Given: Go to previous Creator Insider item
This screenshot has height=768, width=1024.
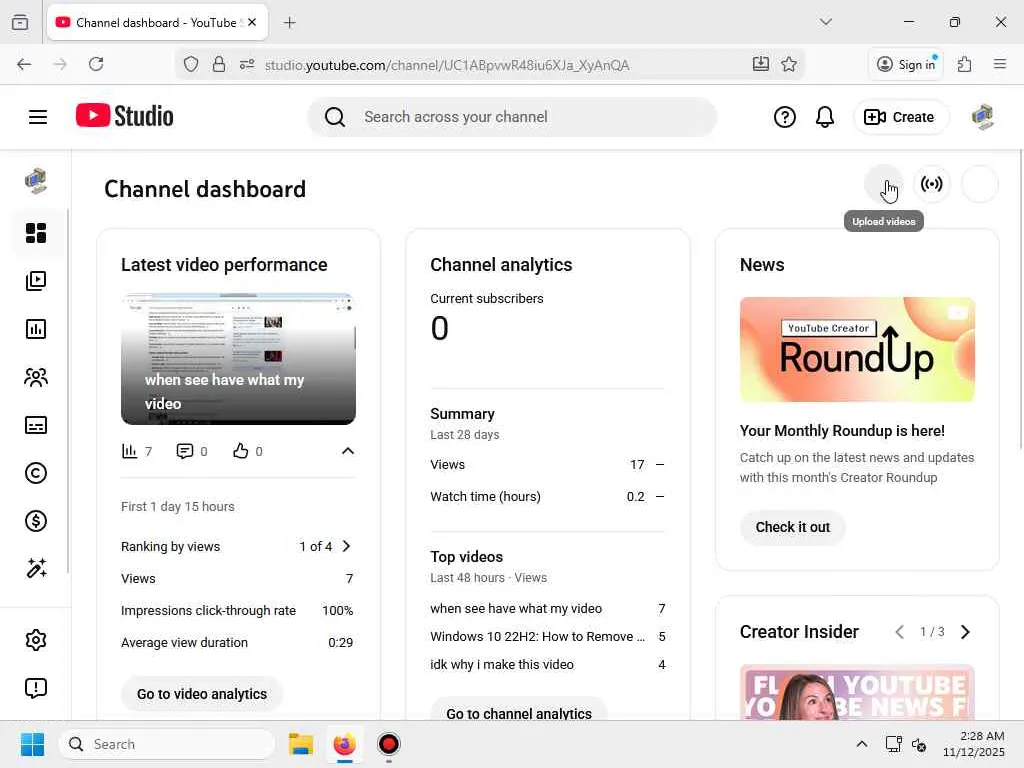Looking at the screenshot, I should pos(900,632).
